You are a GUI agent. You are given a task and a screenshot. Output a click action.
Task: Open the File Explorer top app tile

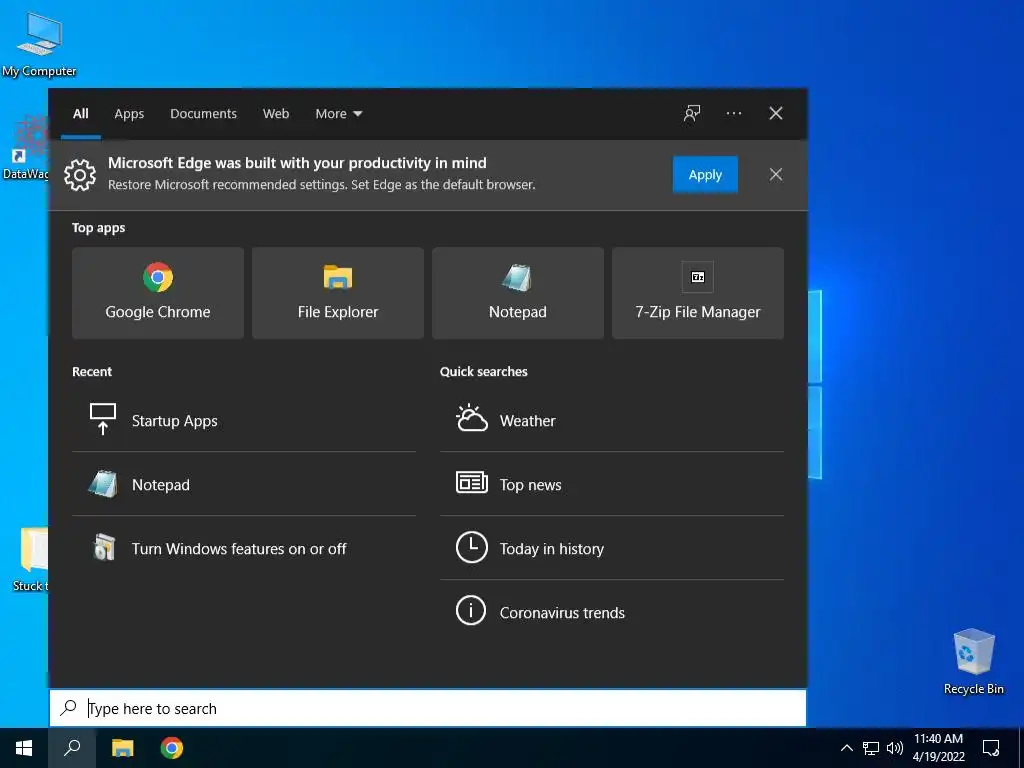pyautogui.click(x=338, y=293)
